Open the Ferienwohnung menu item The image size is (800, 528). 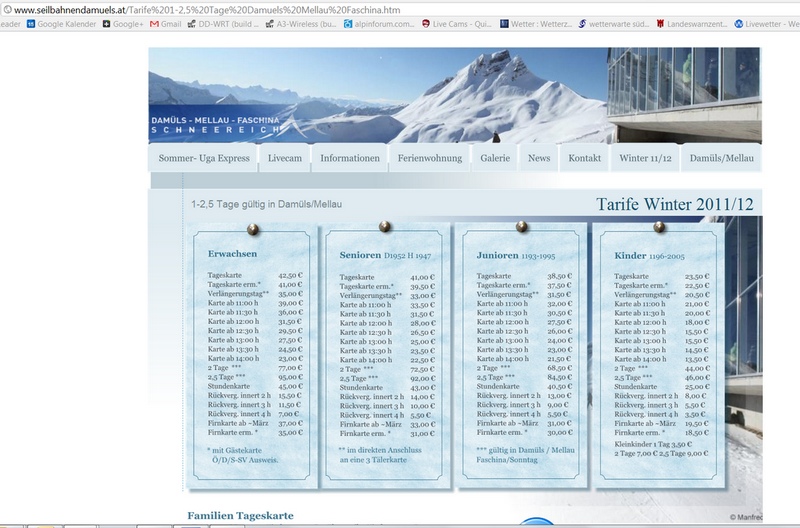pyautogui.click(x=431, y=159)
